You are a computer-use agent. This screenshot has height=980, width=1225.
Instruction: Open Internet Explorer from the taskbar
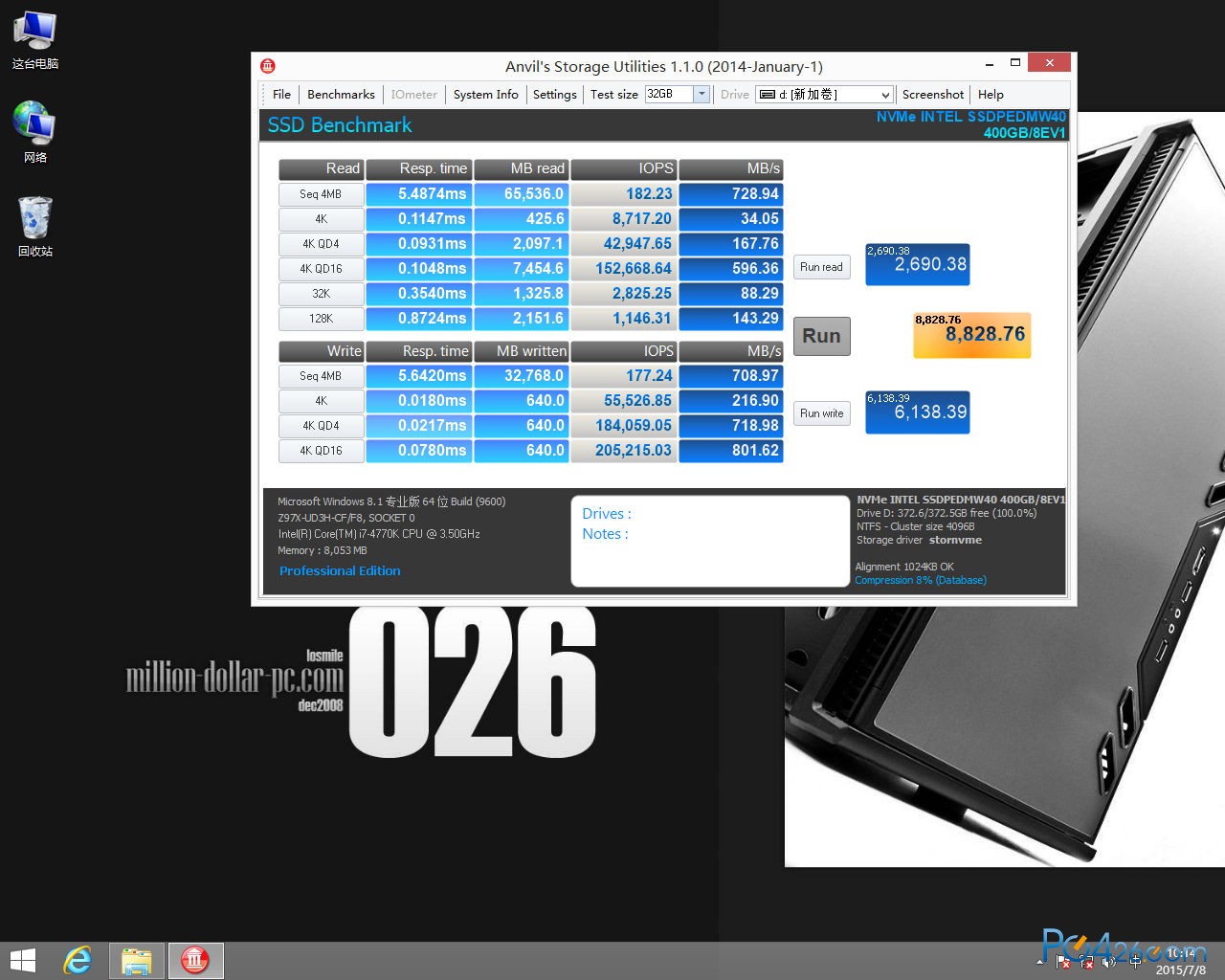78,960
